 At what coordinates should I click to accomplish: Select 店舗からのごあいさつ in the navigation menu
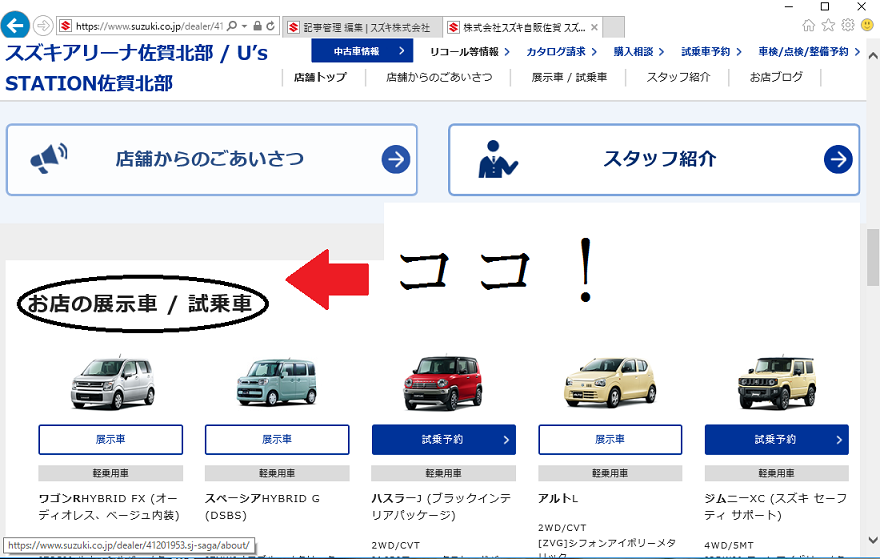(x=439, y=77)
